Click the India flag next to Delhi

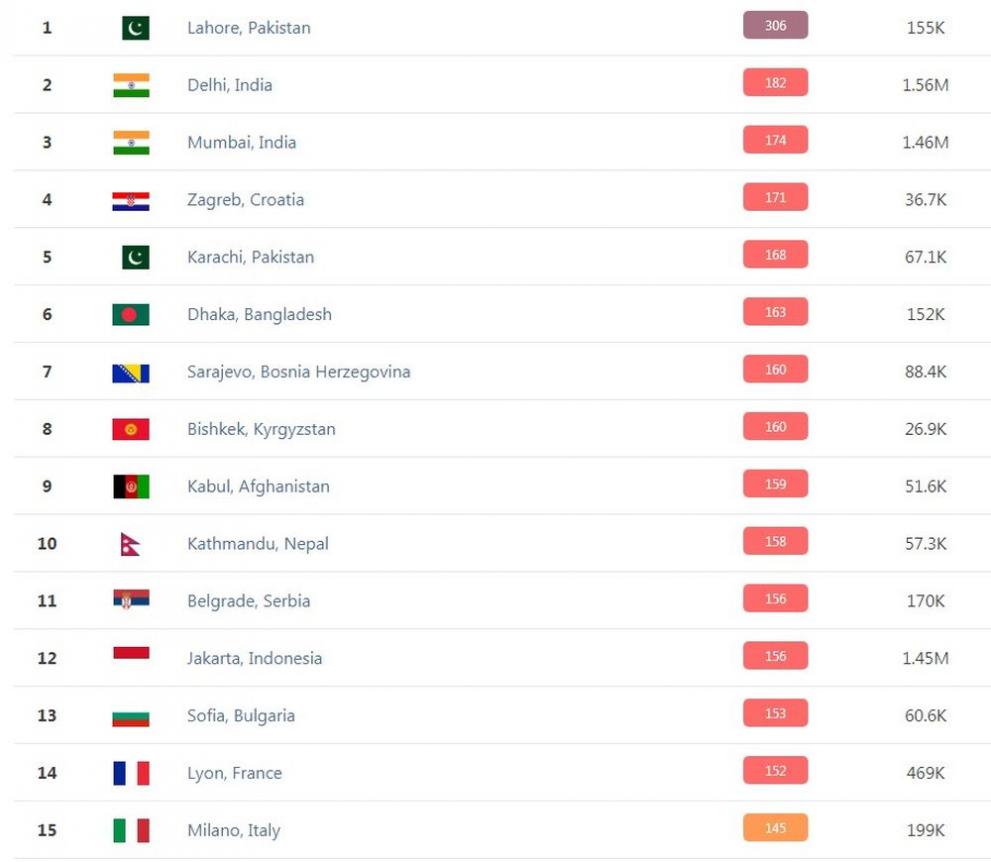(131, 85)
